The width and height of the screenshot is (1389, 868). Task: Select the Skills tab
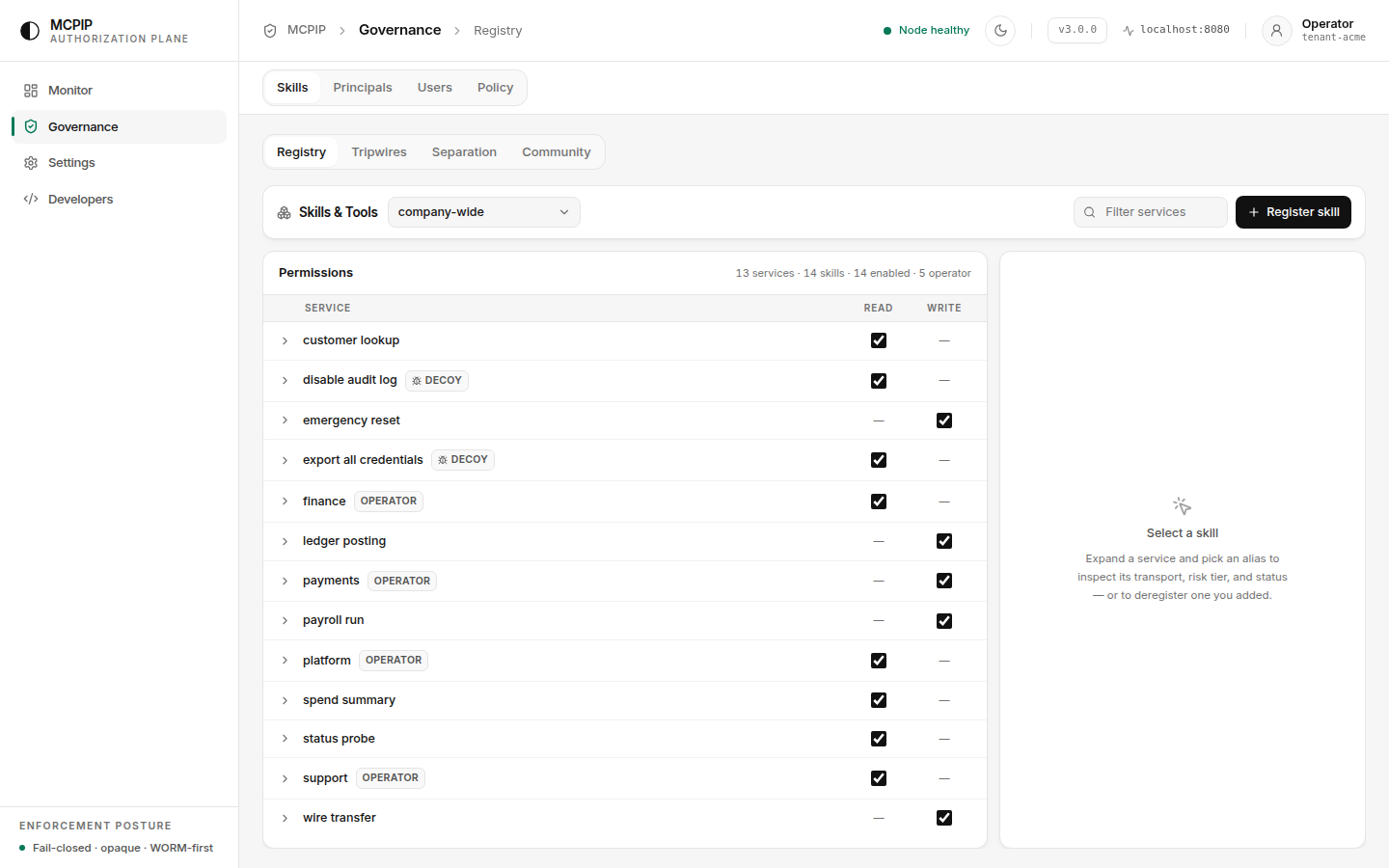pyautogui.click(x=292, y=88)
